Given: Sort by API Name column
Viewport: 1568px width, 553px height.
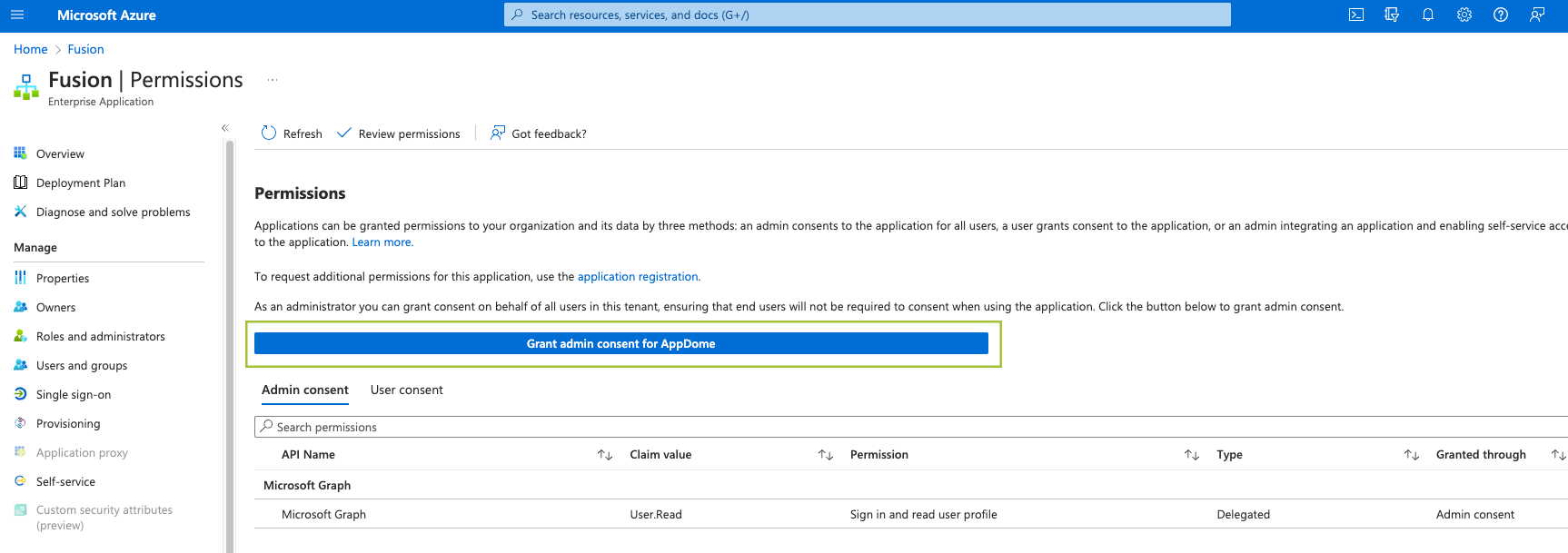Looking at the screenshot, I should tap(605, 455).
